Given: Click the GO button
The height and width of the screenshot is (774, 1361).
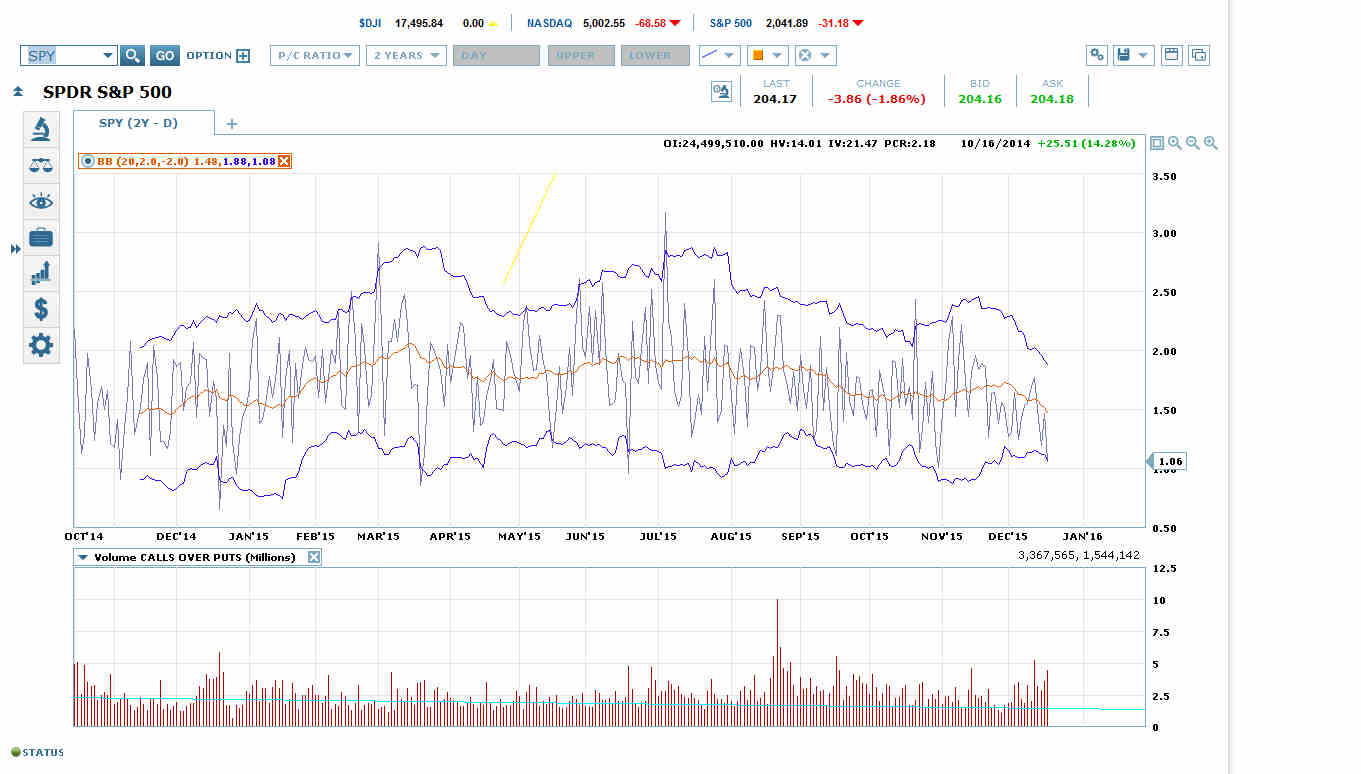Looking at the screenshot, I should 165,56.
